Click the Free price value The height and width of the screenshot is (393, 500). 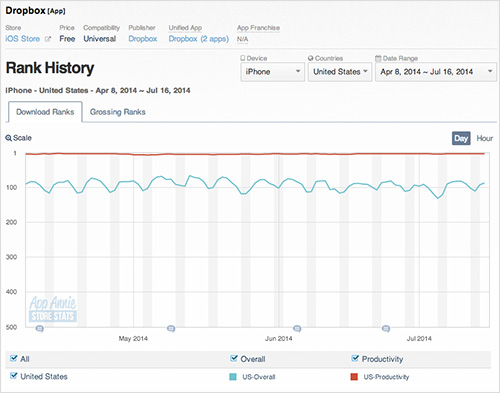coord(67,39)
